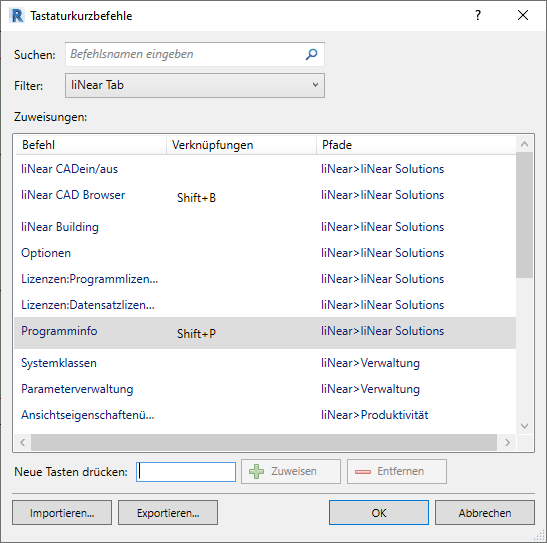Image resolution: width=547 pixels, height=543 pixels.
Task: Click the scroll up arrow of list
Action: (524, 144)
